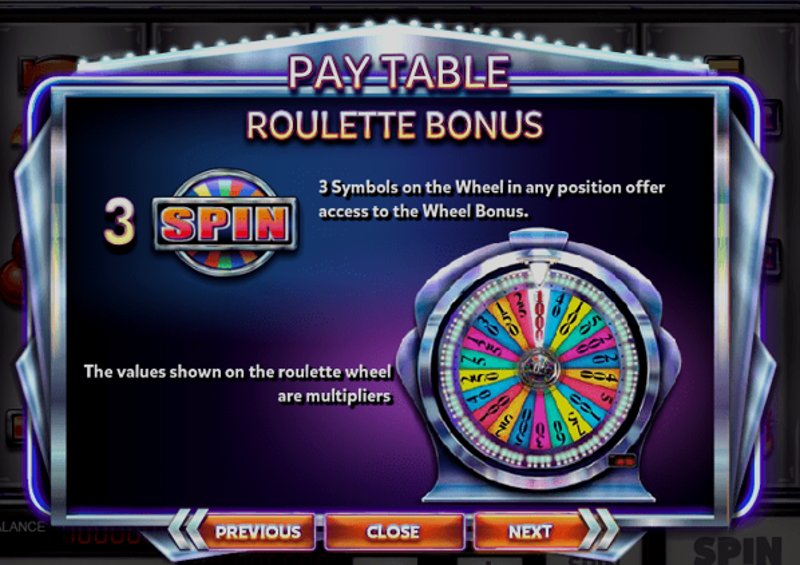
Task: Click the dimmed balance value display
Action: [x=102, y=535]
